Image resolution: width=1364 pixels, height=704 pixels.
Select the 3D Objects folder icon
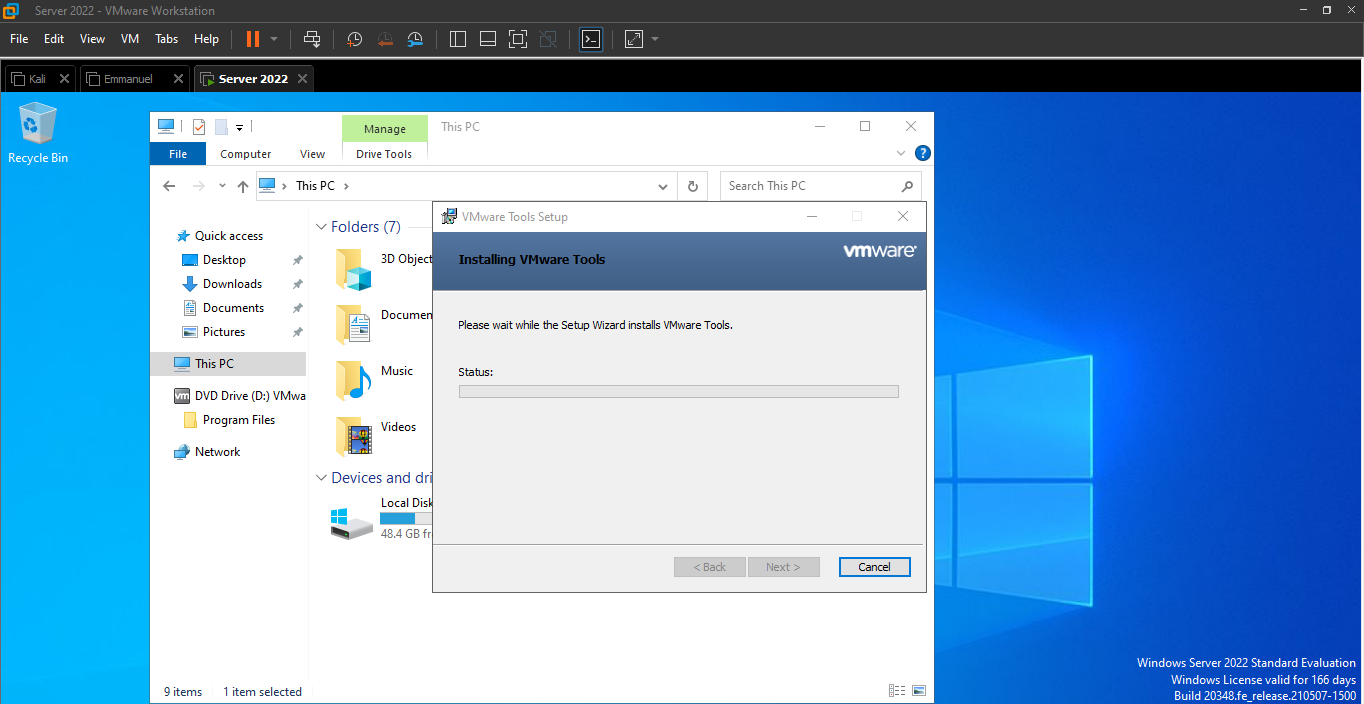point(353,269)
